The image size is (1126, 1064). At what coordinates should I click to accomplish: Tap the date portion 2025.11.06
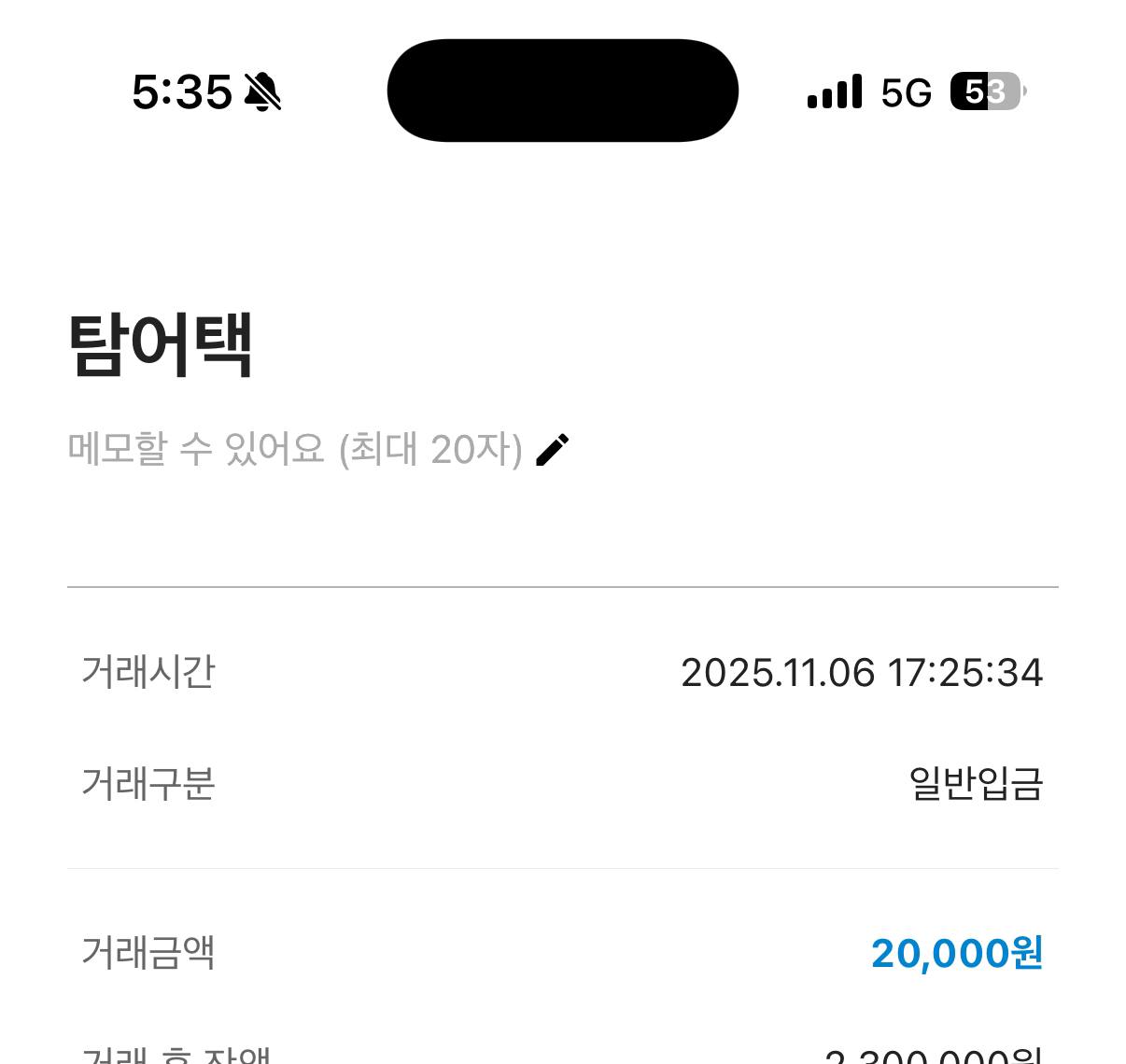click(778, 673)
